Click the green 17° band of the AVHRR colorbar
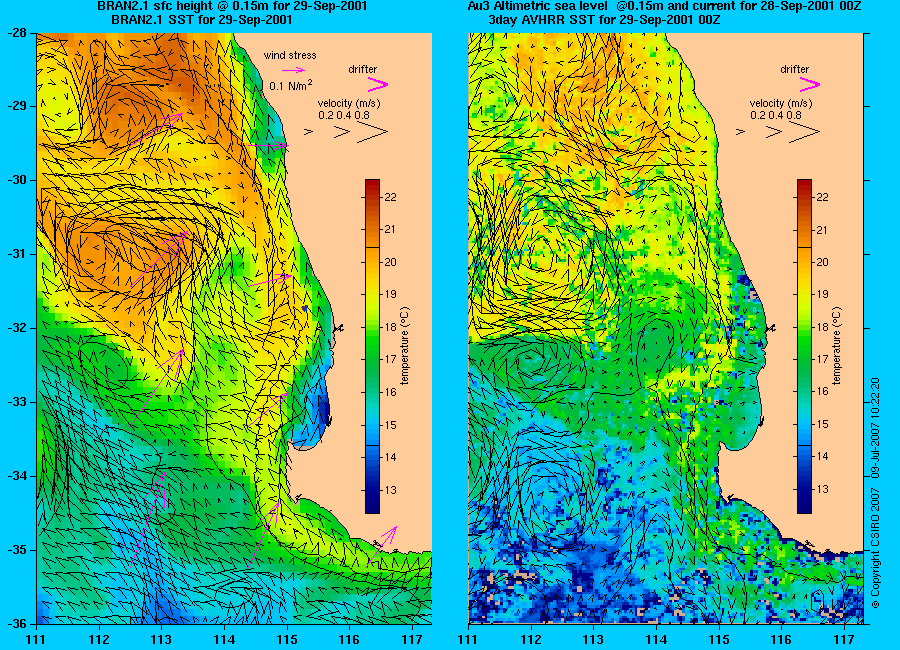 (804, 359)
